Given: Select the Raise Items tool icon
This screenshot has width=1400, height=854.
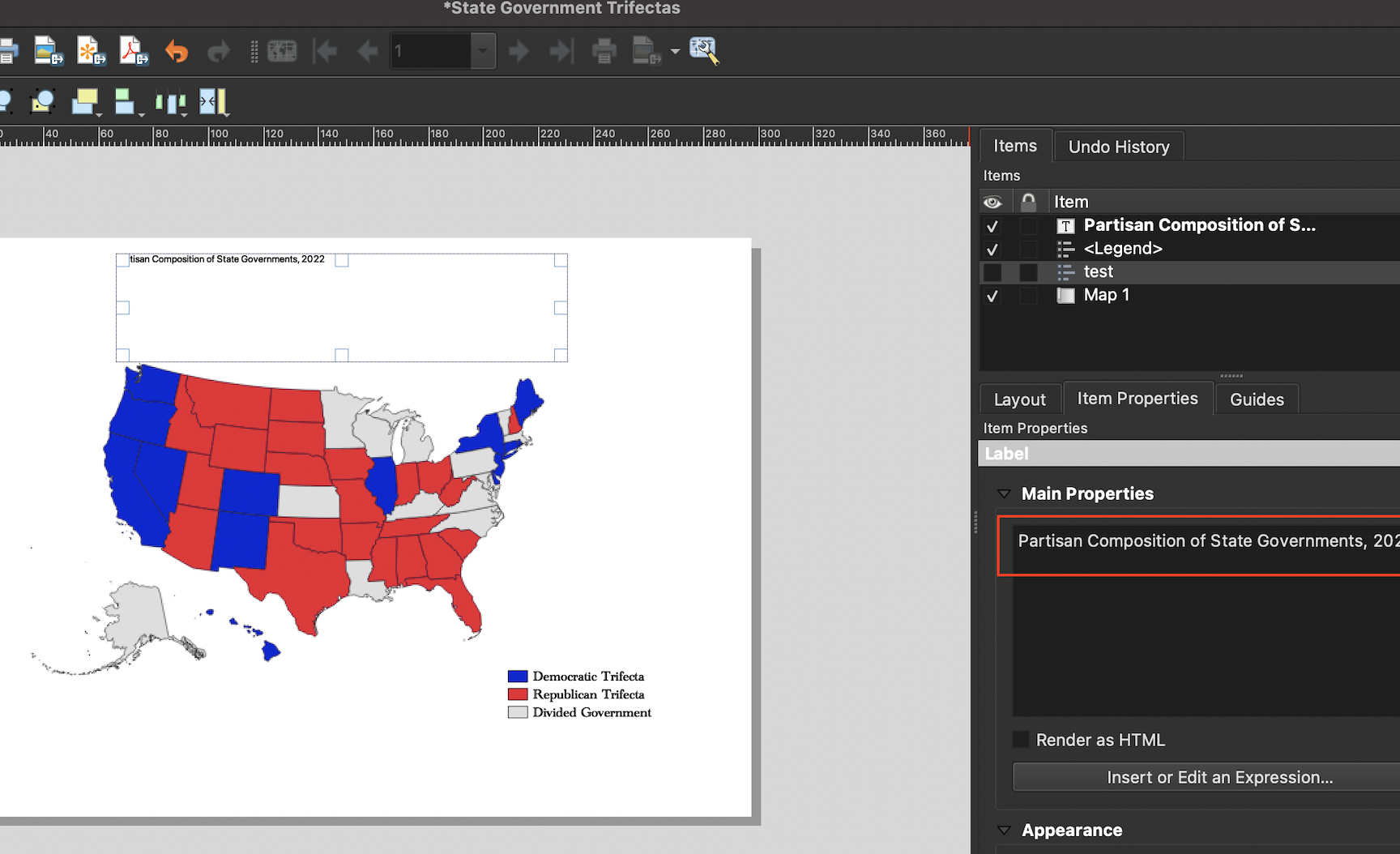Looking at the screenshot, I should click(x=83, y=100).
